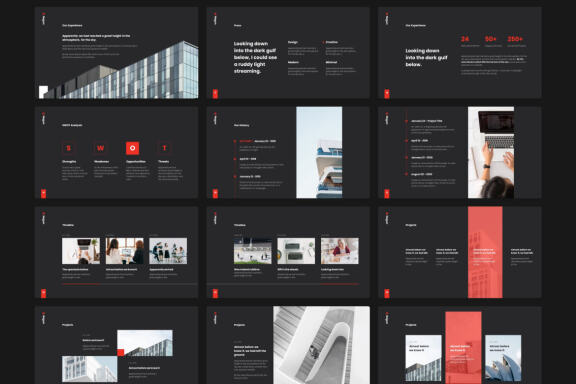Click 'Projects' title on tall red column slide
Screen dimensions: 576x384
coord(411,225)
